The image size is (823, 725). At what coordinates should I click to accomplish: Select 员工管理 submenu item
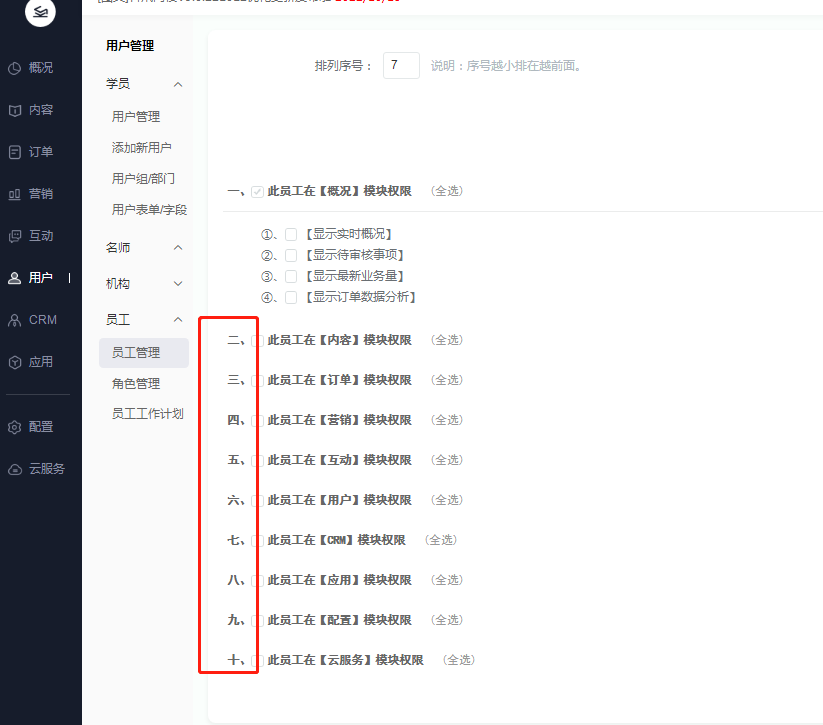tap(144, 353)
